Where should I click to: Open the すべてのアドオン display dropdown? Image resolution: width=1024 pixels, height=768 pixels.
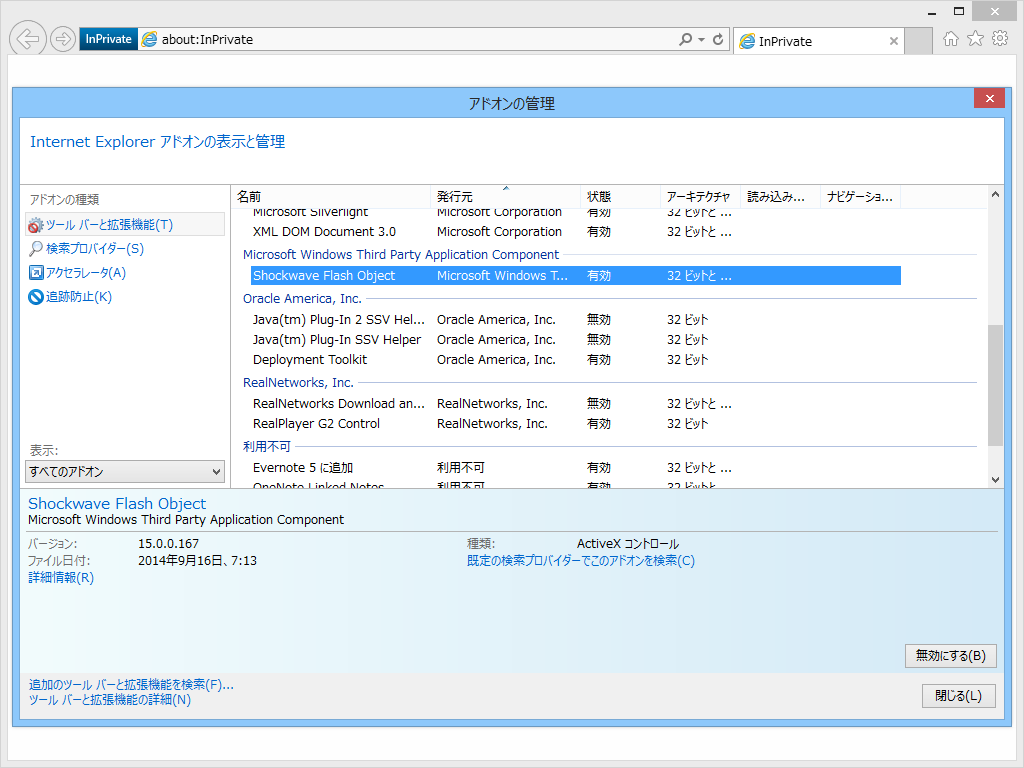pyautogui.click(x=124, y=470)
